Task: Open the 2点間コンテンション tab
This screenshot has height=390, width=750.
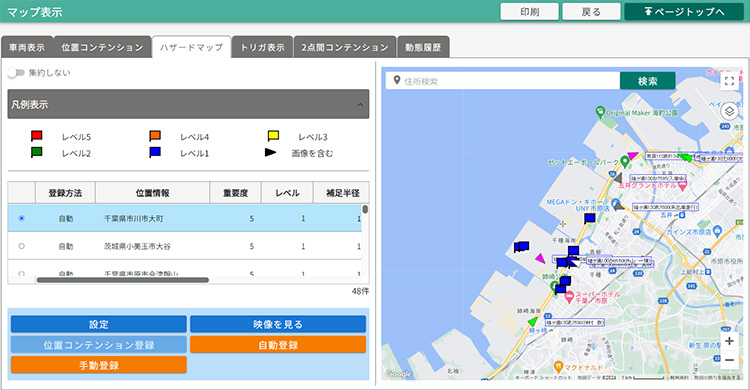Action: (345, 47)
